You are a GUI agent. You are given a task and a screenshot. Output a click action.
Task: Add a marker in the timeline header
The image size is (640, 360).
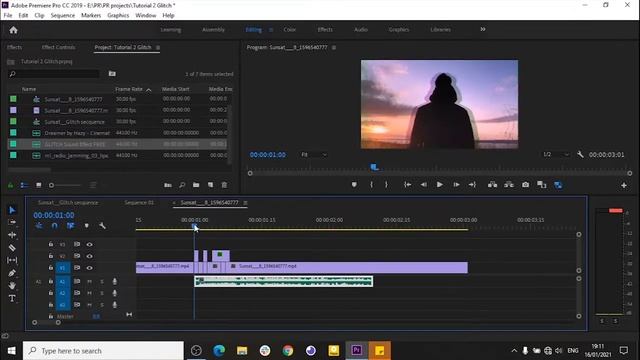pos(87,226)
